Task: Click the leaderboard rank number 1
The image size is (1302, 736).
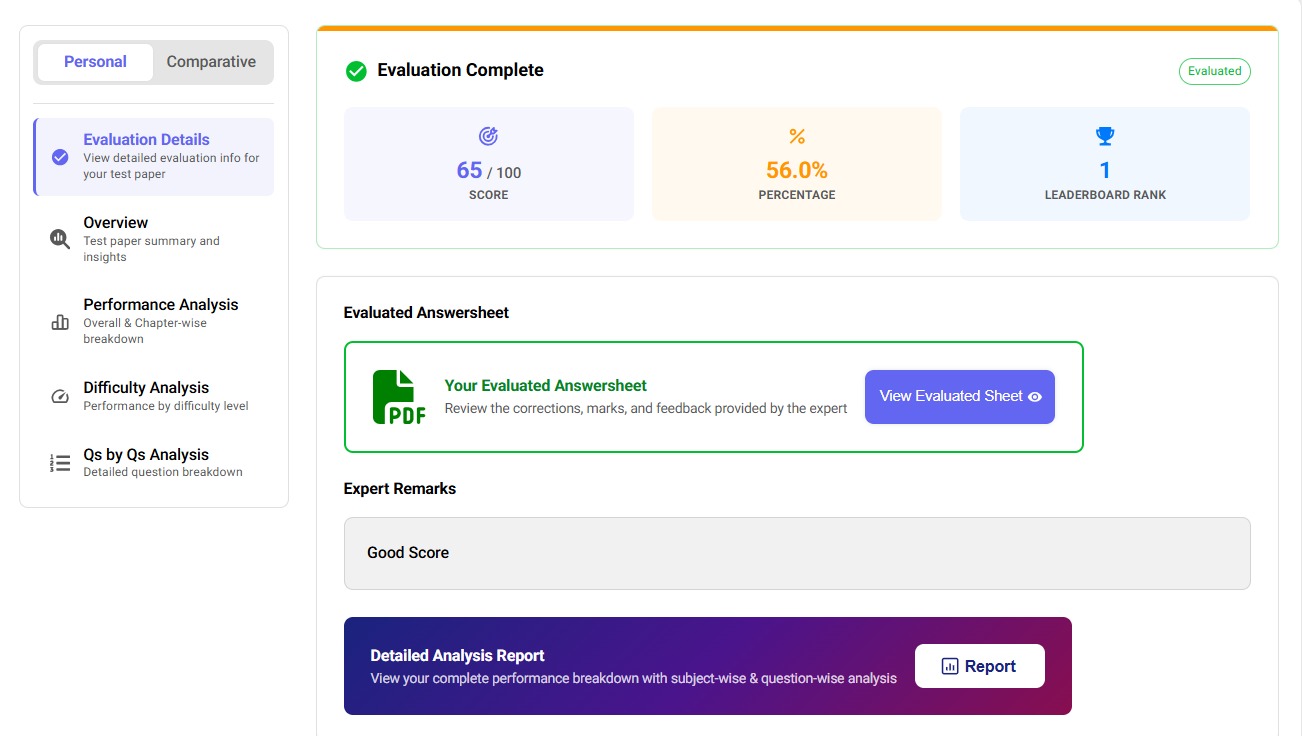Action: [x=1105, y=170]
